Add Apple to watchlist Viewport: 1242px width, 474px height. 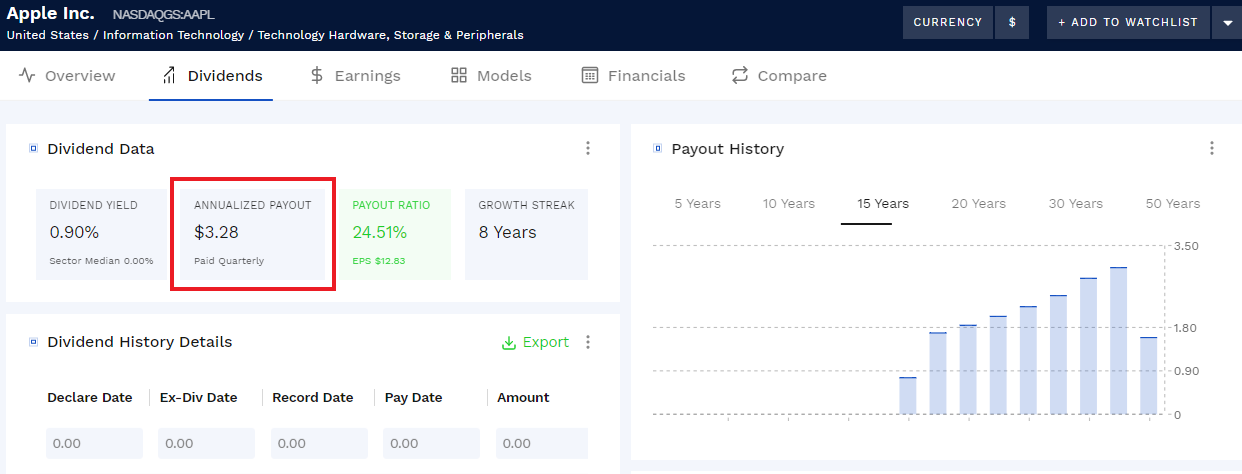[x=1127, y=22]
